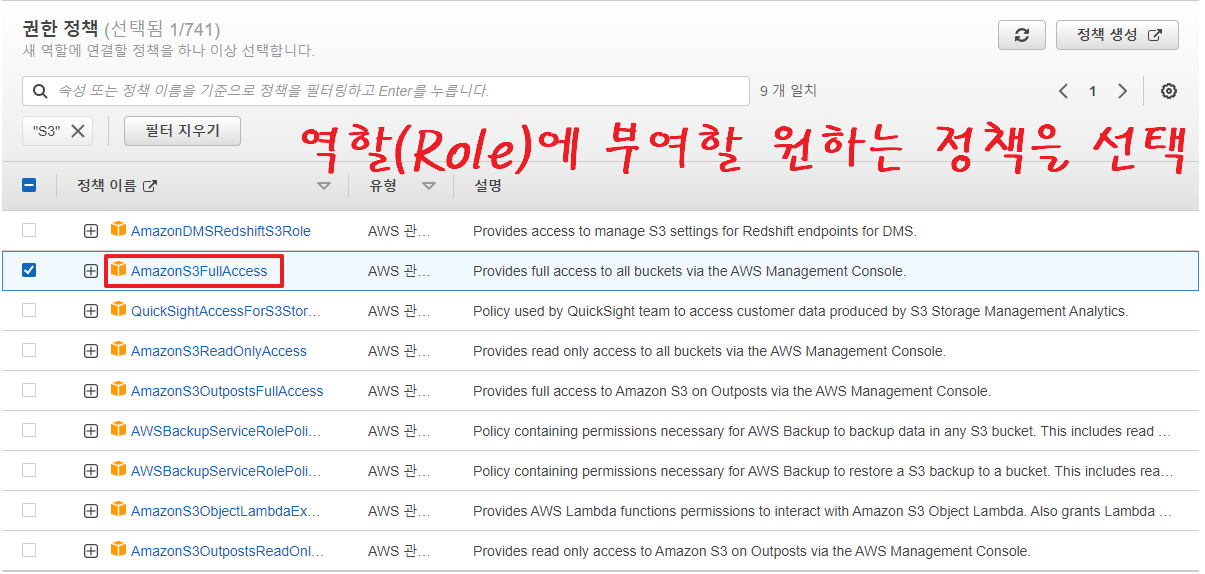Click the AmazonS3FullAccess policy cube icon
Screen dimensions: 1205x574
(119, 269)
